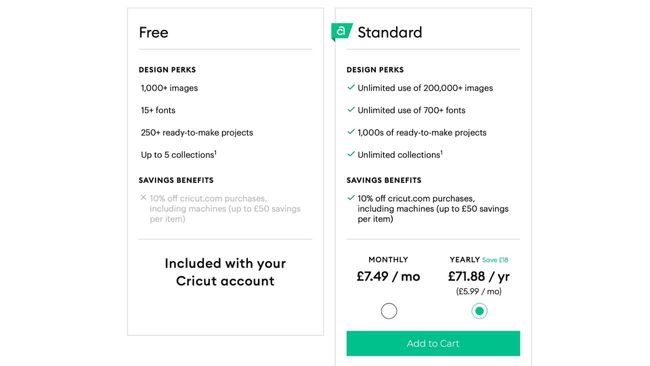
Task: Click checkmark beside Unlimited collections
Action: tap(351, 154)
